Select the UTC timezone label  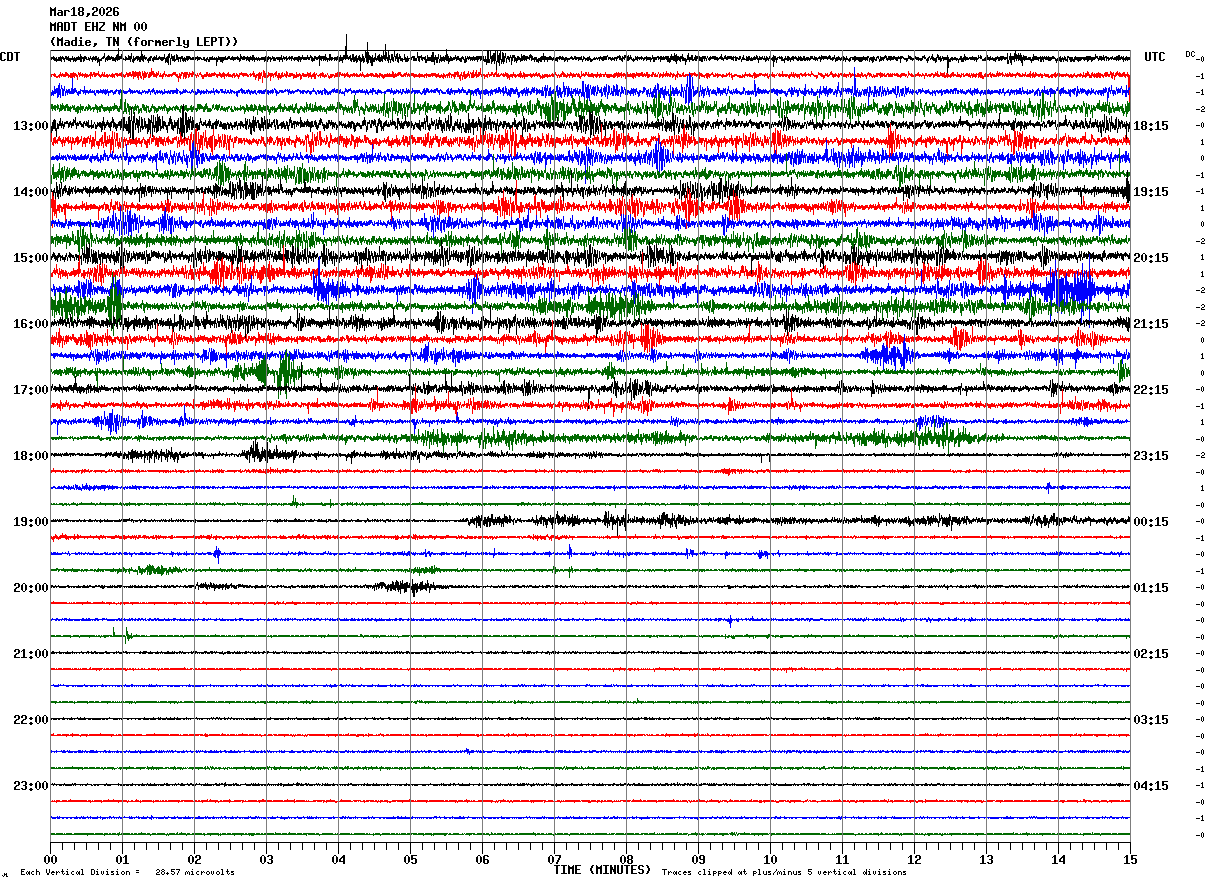(x=1155, y=57)
